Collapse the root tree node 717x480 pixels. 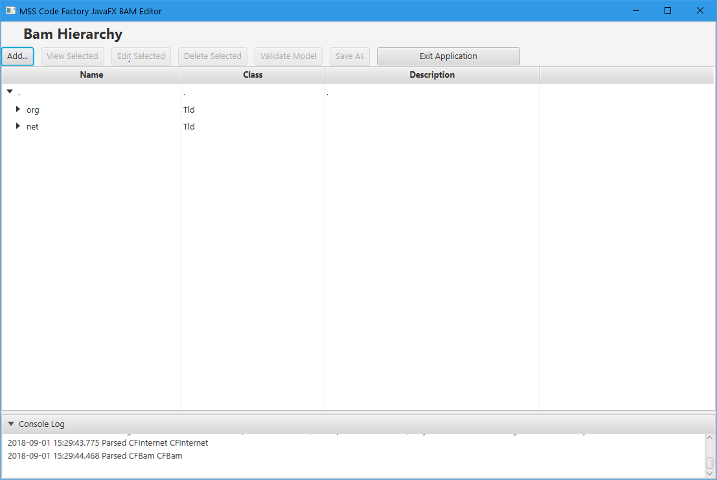9,92
